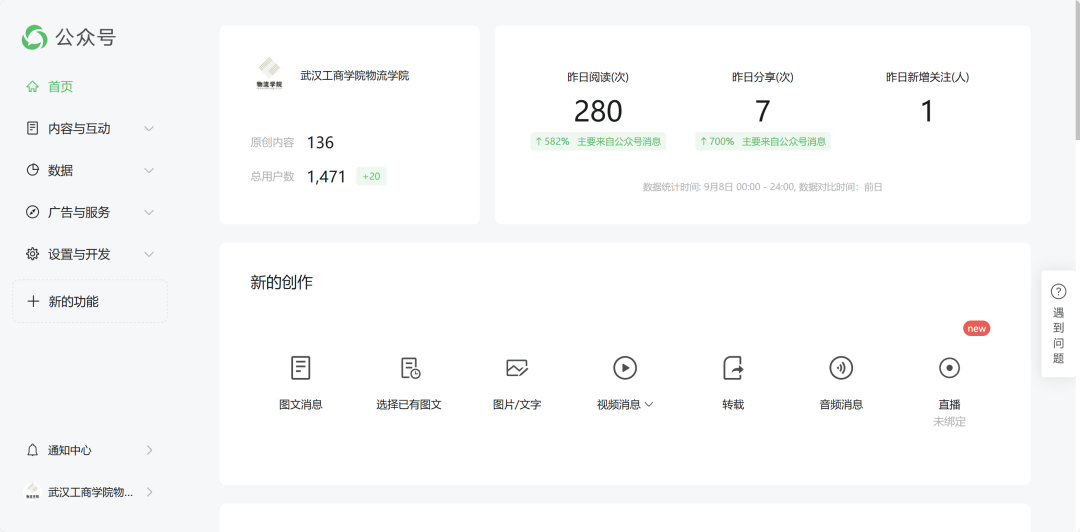Click the 数据 pie chart icon

tap(32, 170)
